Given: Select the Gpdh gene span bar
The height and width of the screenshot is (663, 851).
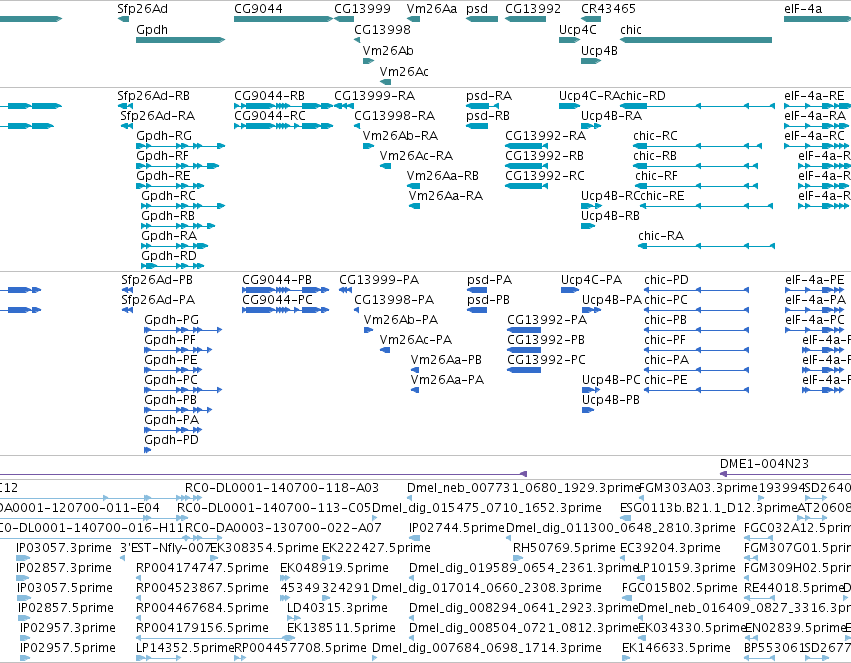Looking at the screenshot, I should pyautogui.click(x=180, y=40).
